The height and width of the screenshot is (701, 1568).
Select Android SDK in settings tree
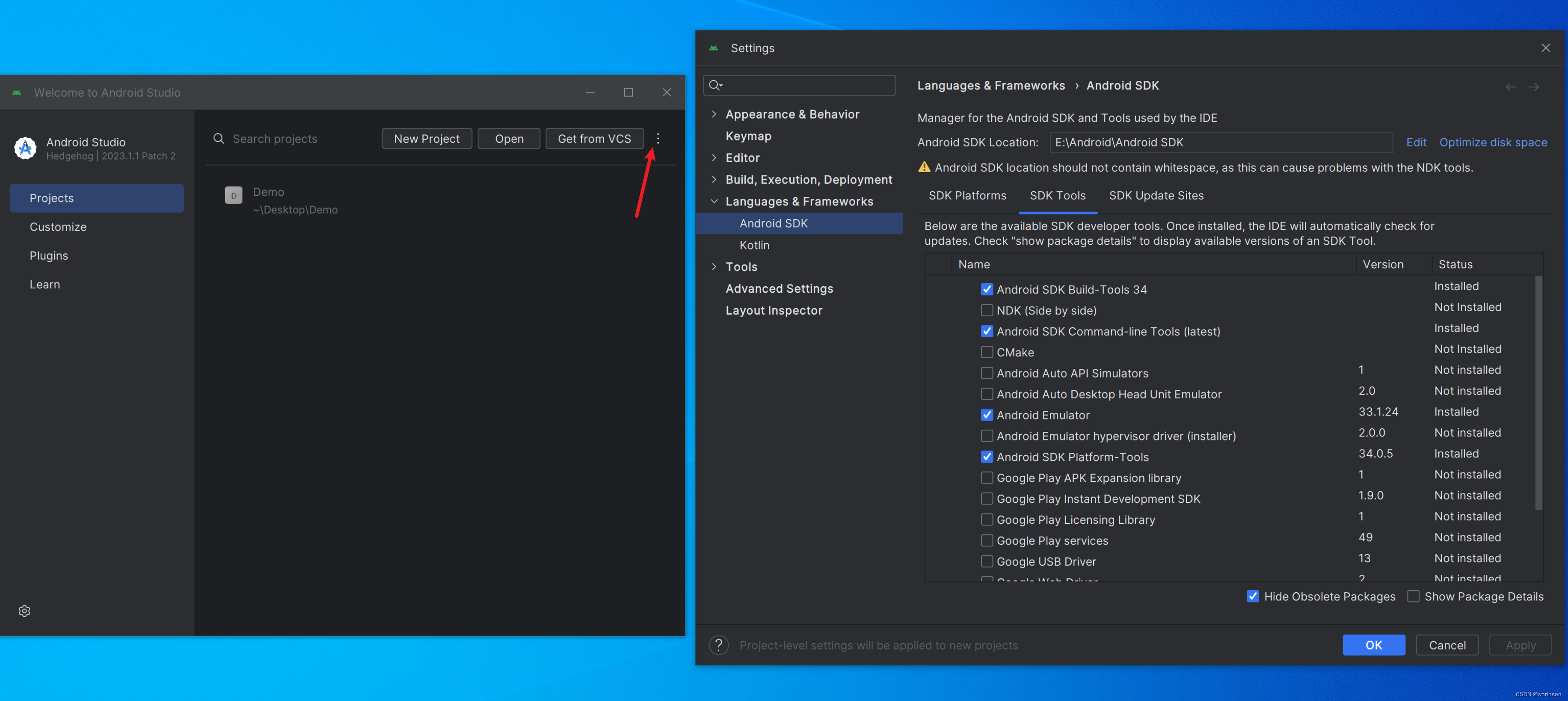799,223
